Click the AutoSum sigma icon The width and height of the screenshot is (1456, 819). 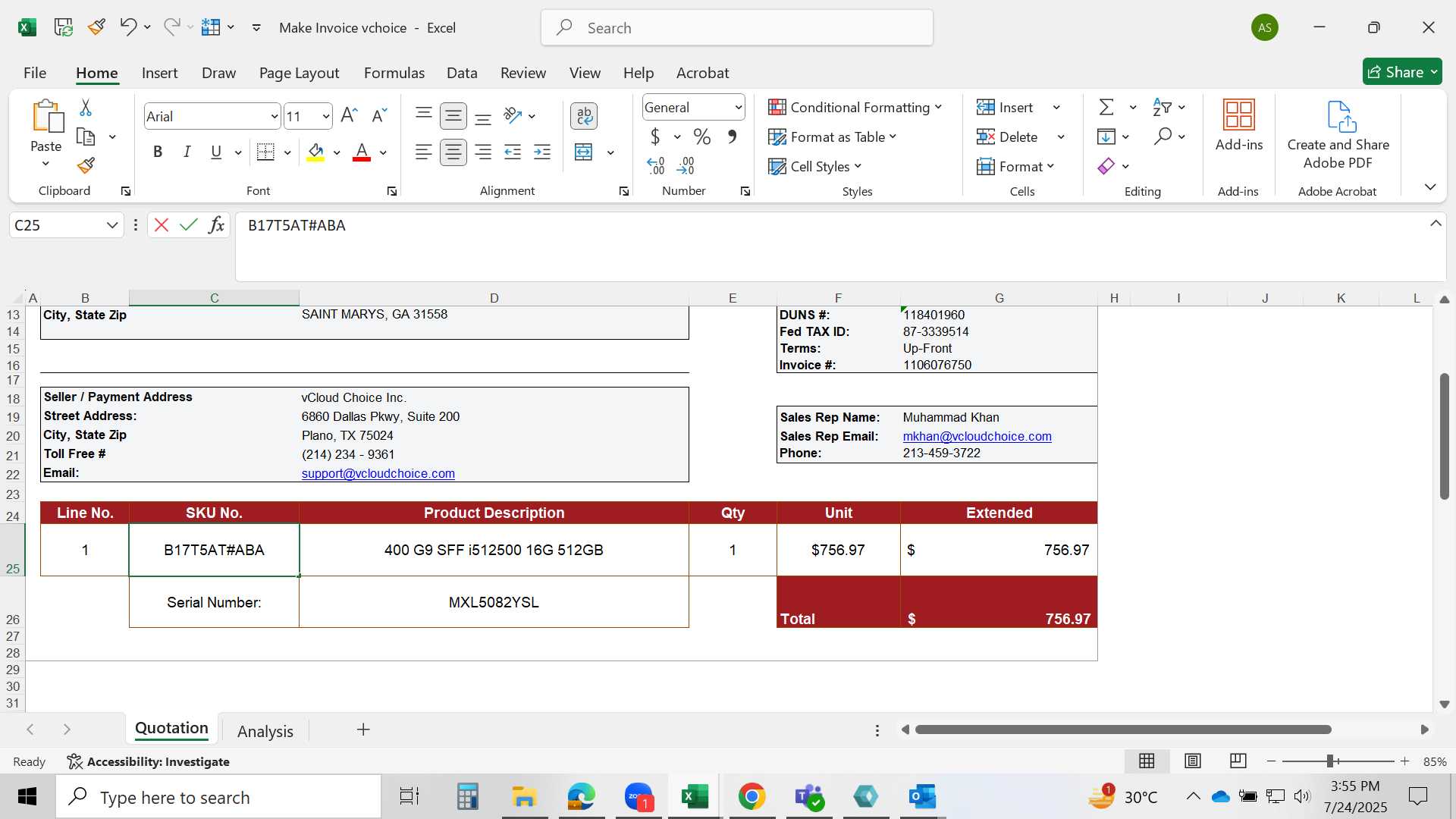1106,108
